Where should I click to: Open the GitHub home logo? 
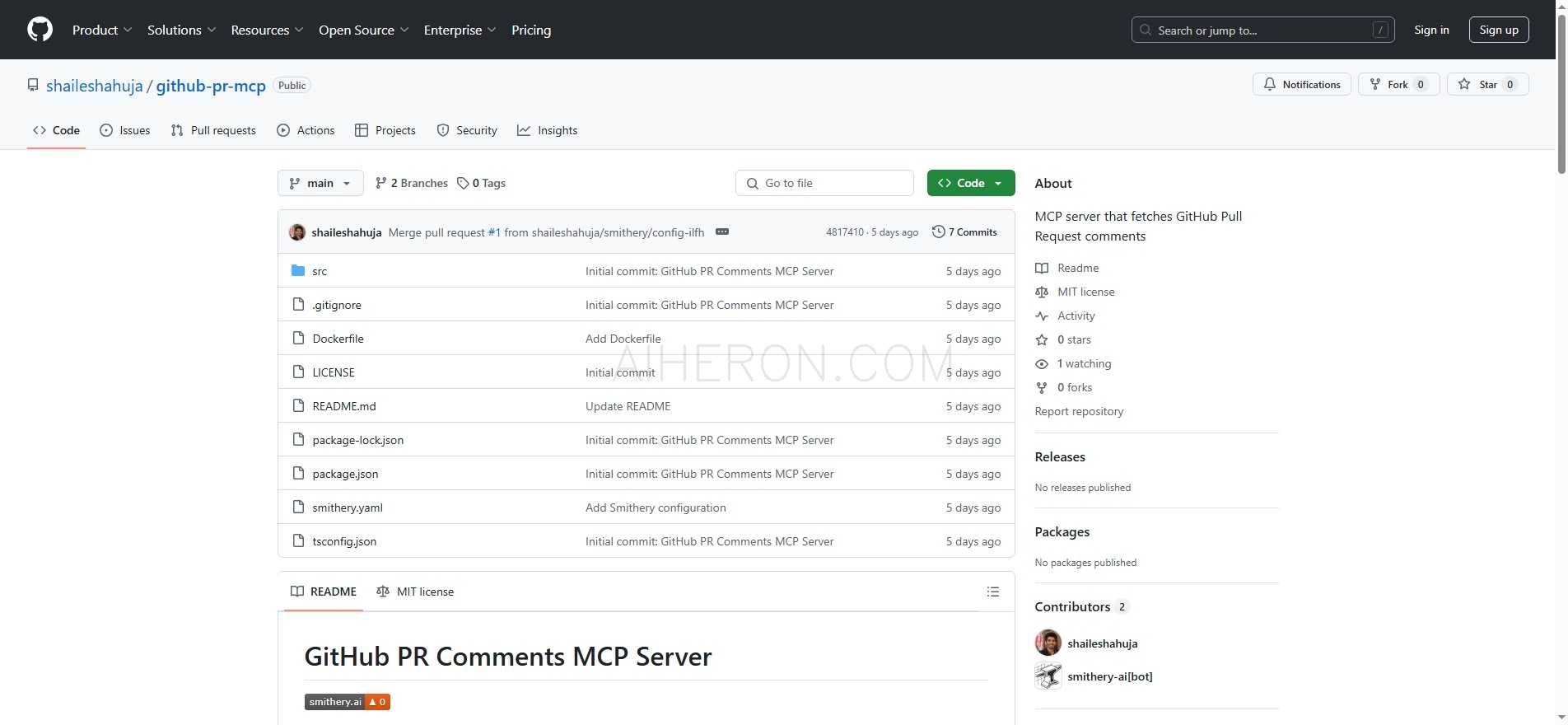point(40,30)
